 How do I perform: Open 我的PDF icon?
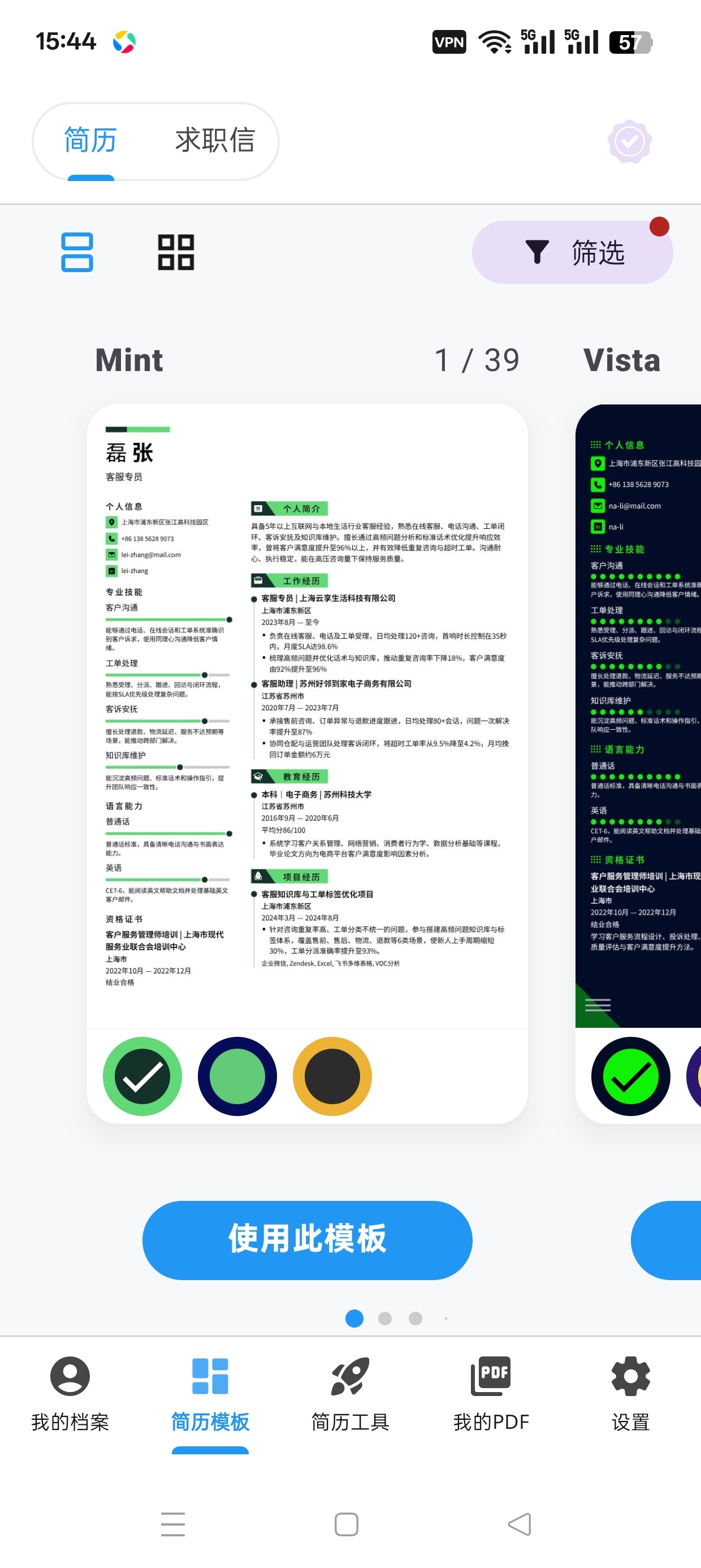pos(491,1376)
